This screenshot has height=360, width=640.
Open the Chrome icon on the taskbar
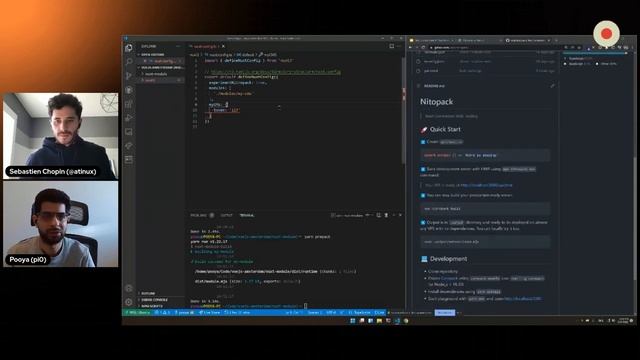(406, 321)
